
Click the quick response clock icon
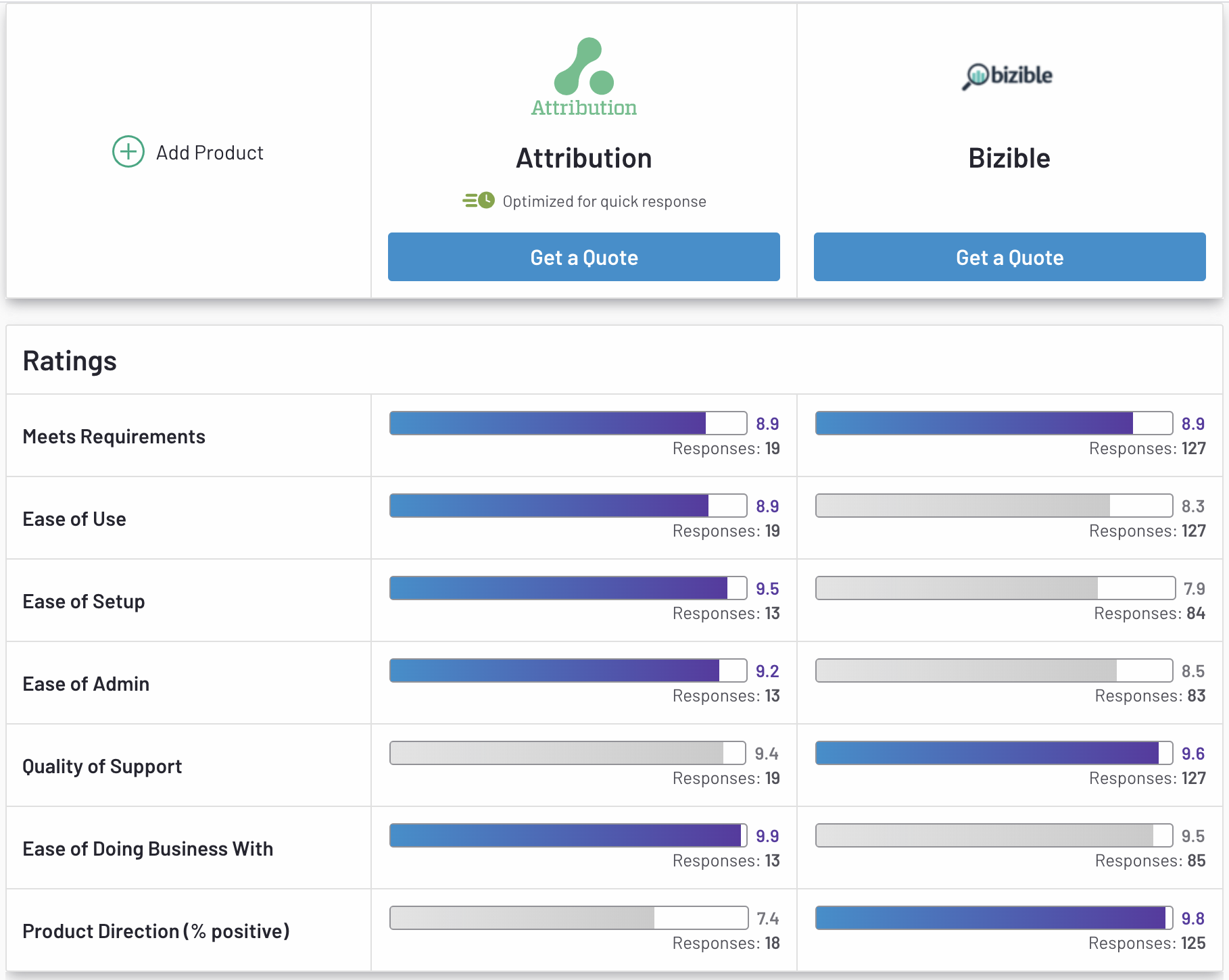click(x=479, y=201)
